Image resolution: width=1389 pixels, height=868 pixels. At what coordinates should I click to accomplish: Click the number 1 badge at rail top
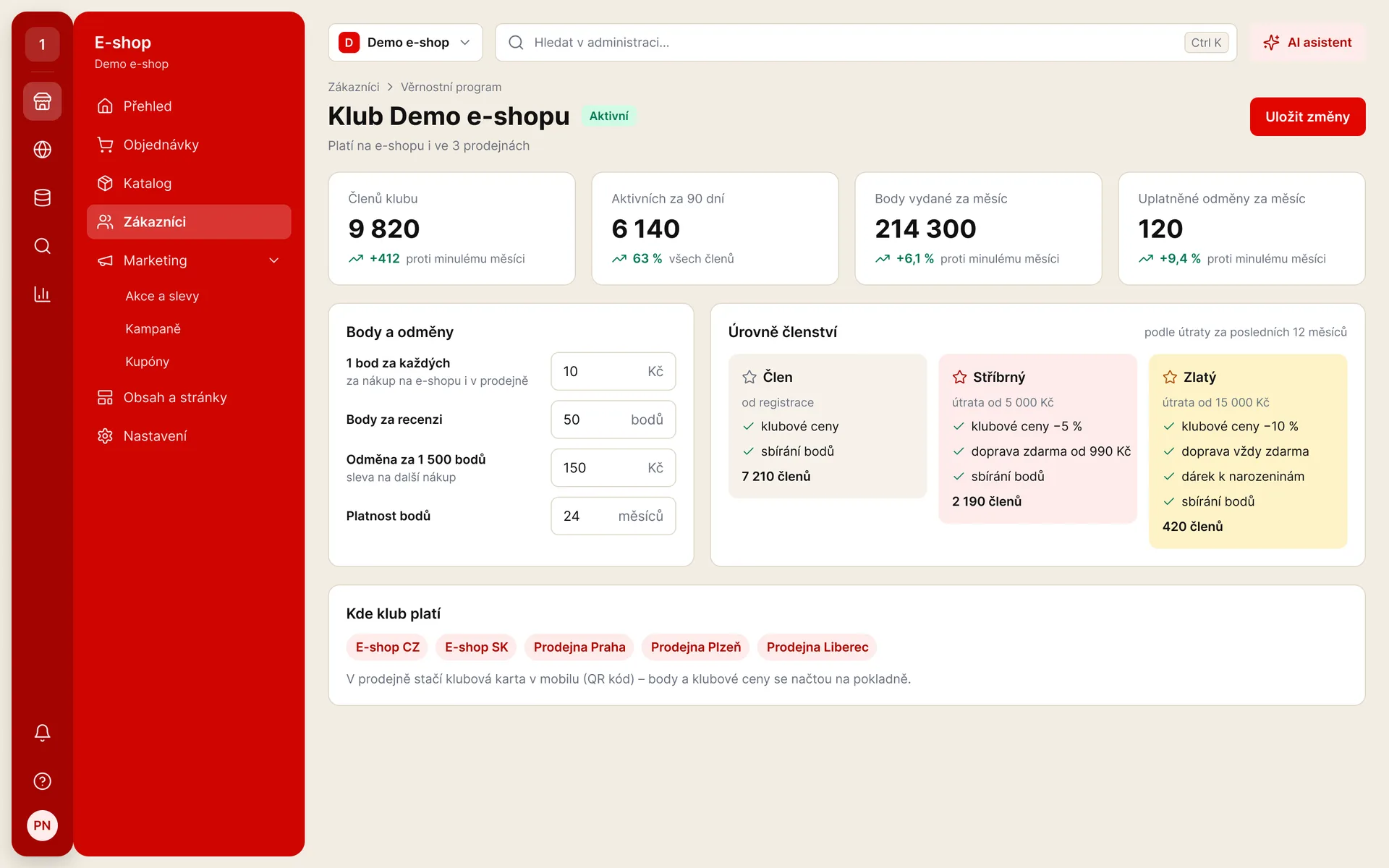tap(42, 45)
